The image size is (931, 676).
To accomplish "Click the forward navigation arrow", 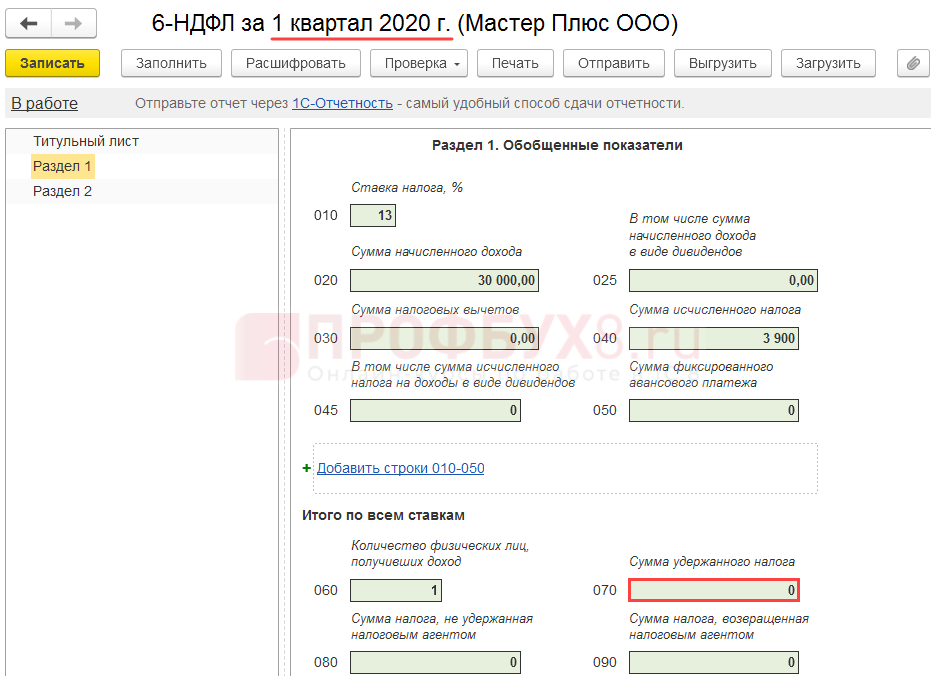I will click(x=73, y=23).
